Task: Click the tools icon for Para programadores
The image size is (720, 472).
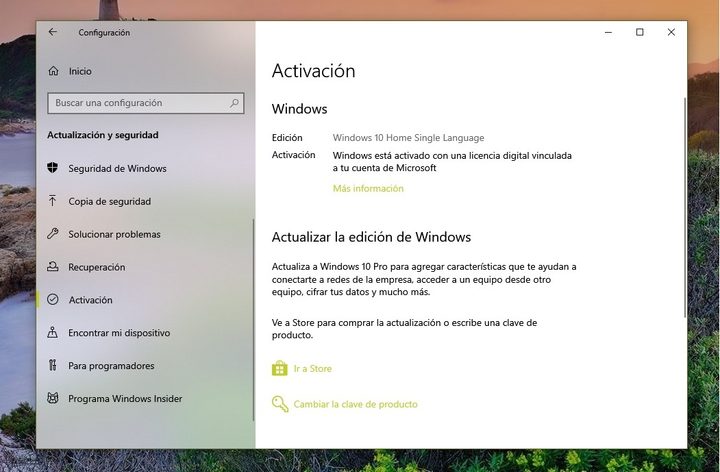Action: [x=53, y=365]
